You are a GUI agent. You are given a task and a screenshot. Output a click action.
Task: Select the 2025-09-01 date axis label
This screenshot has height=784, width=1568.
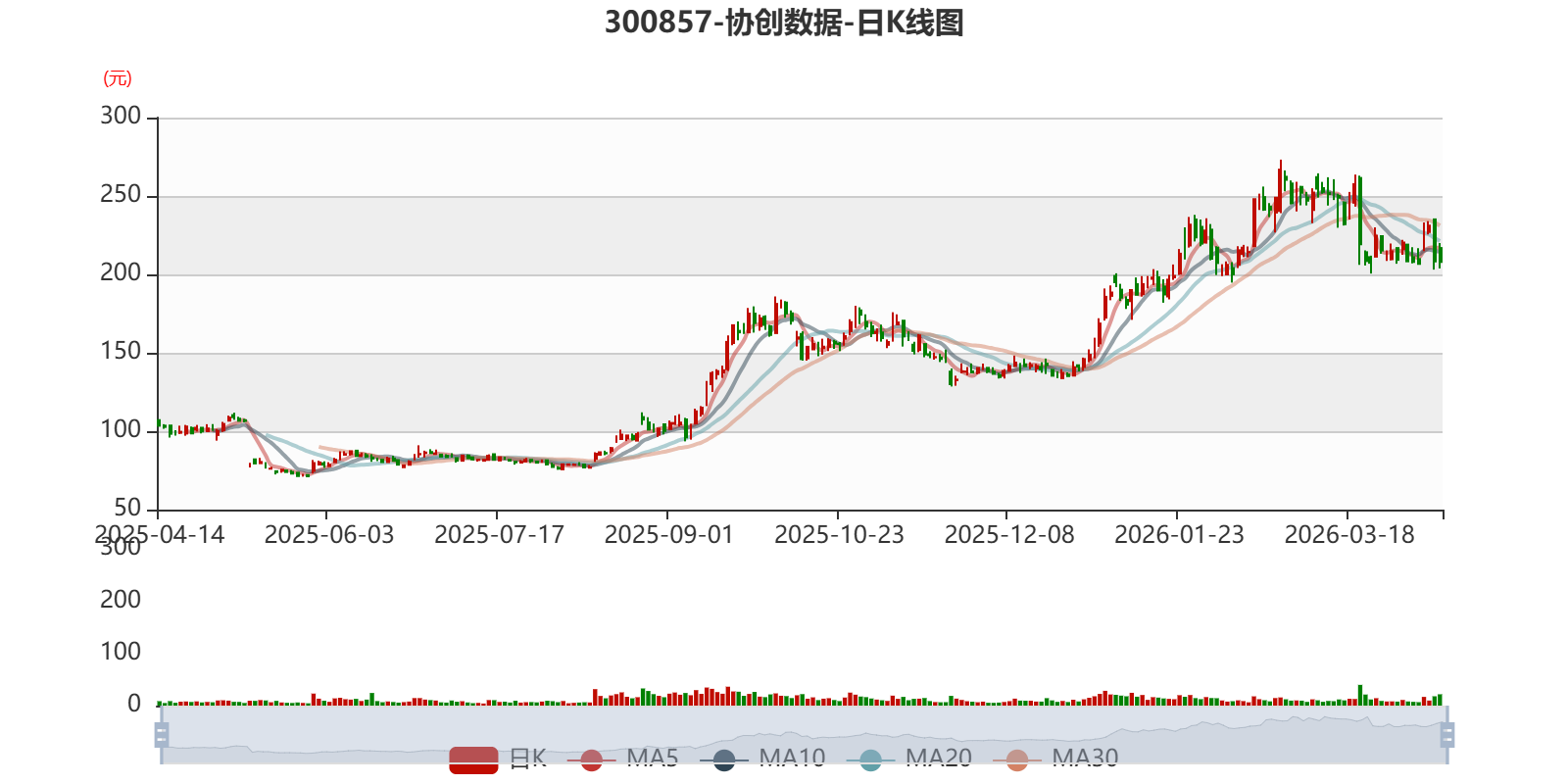(x=668, y=535)
